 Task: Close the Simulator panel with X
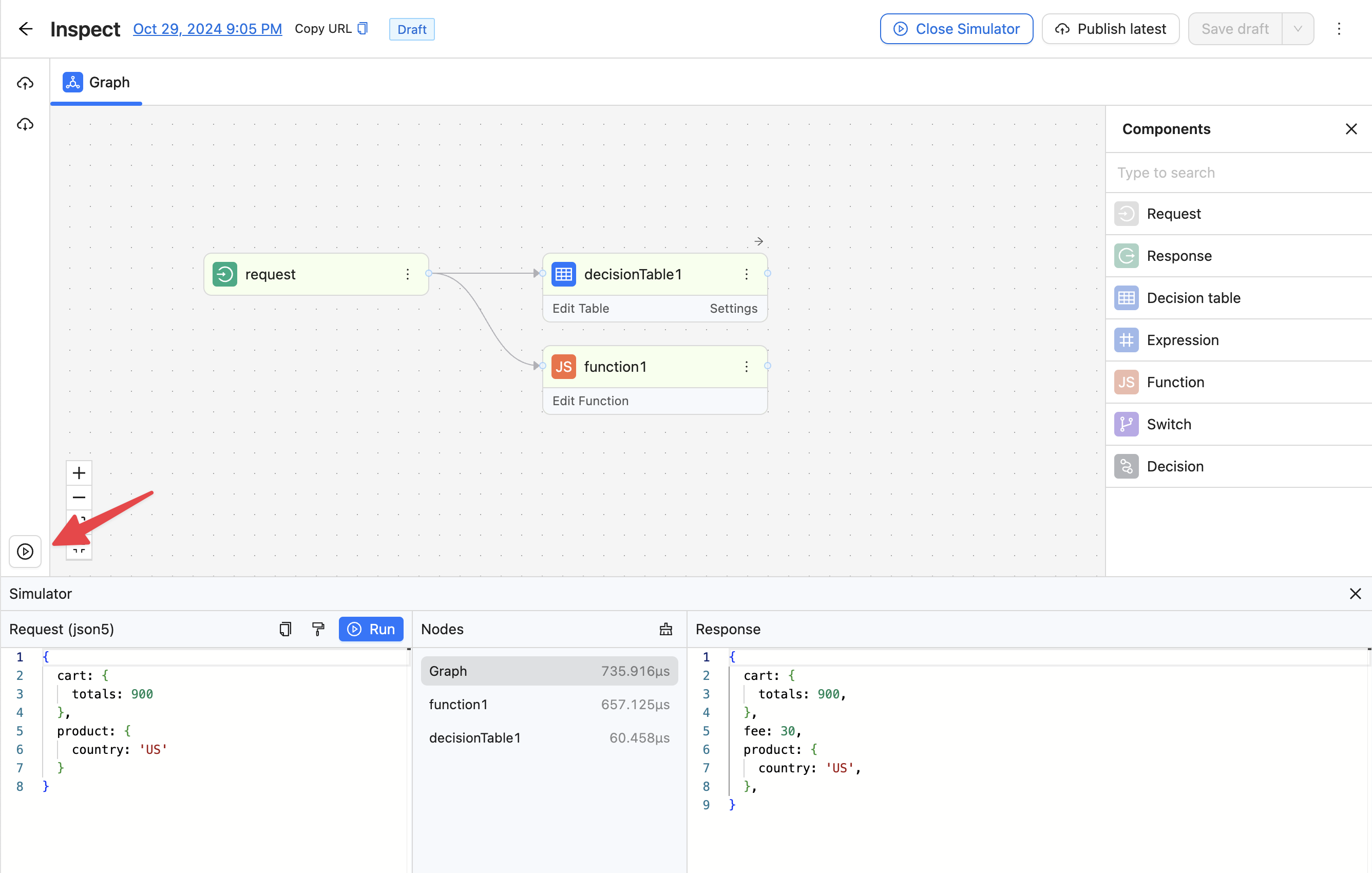pyautogui.click(x=1355, y=594)
